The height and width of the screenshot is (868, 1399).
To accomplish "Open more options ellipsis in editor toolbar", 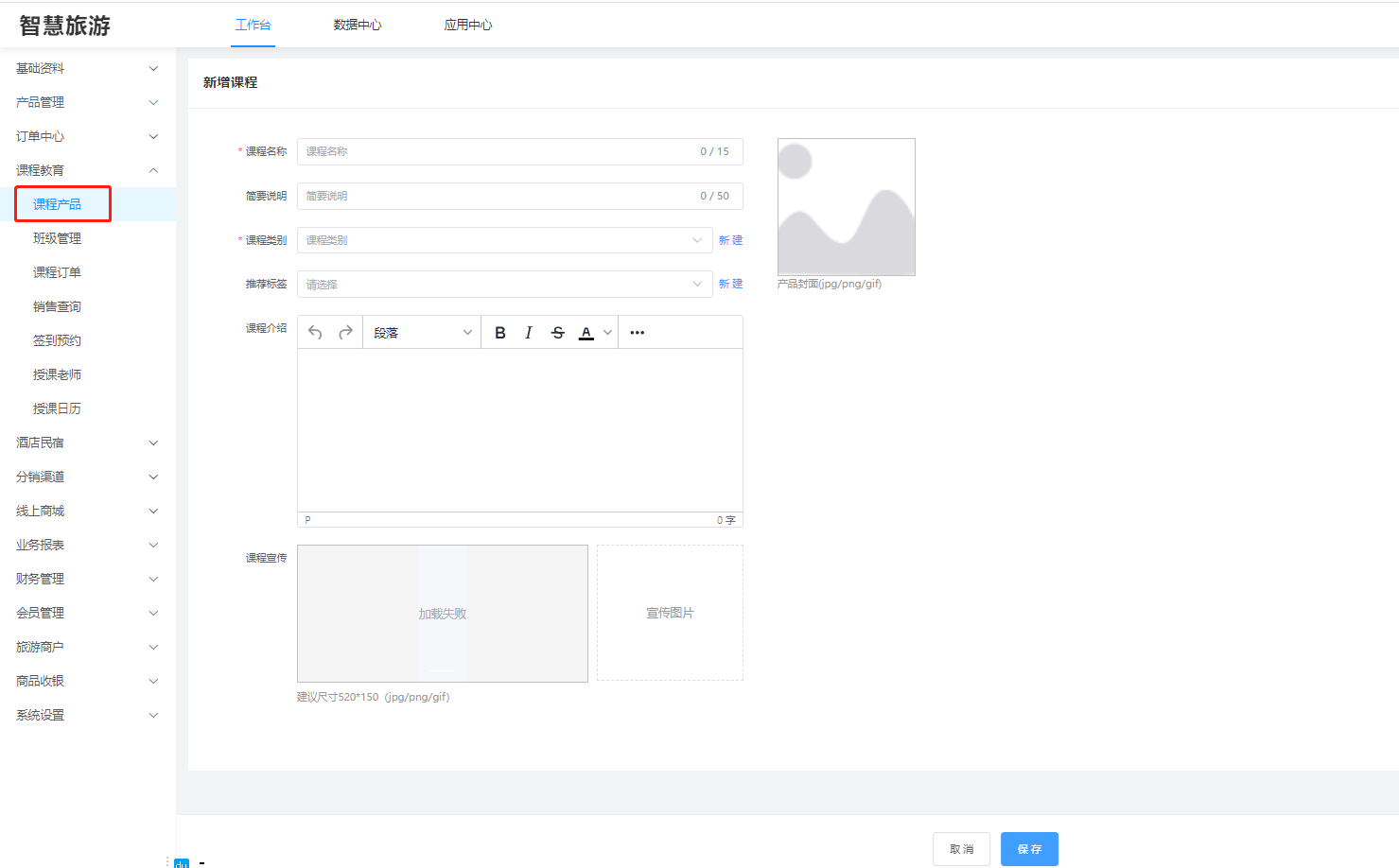I will pos(638,333).
